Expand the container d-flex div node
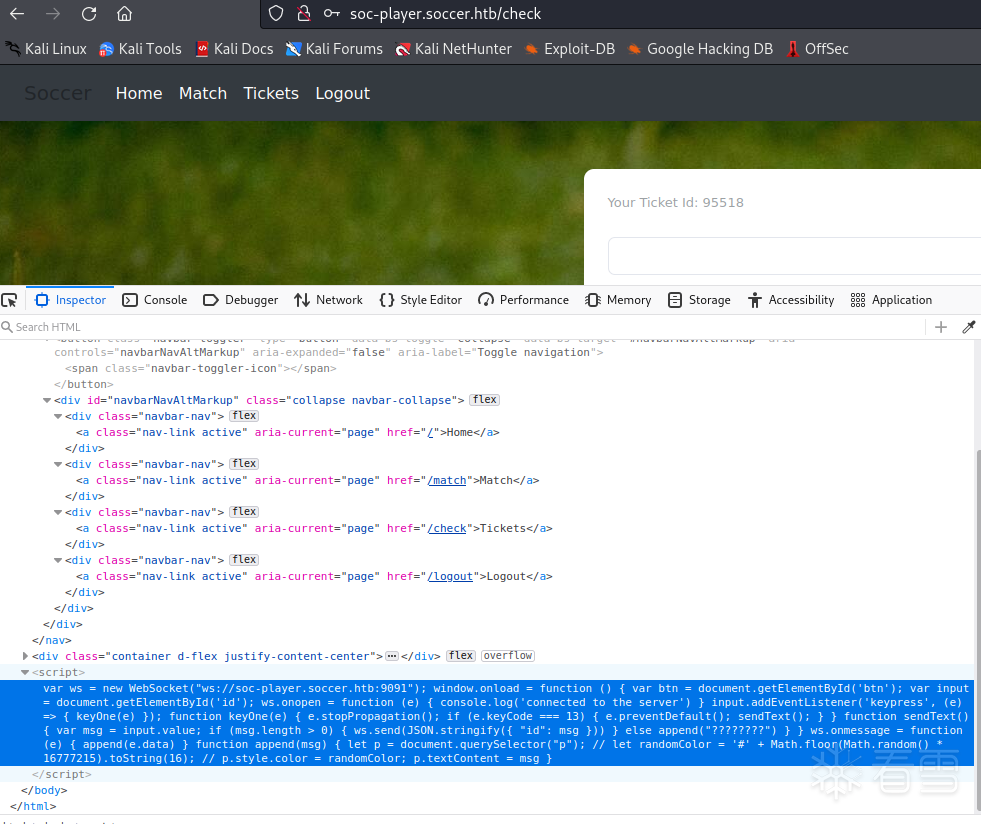The image size is (981, 824). click(26, 656)
